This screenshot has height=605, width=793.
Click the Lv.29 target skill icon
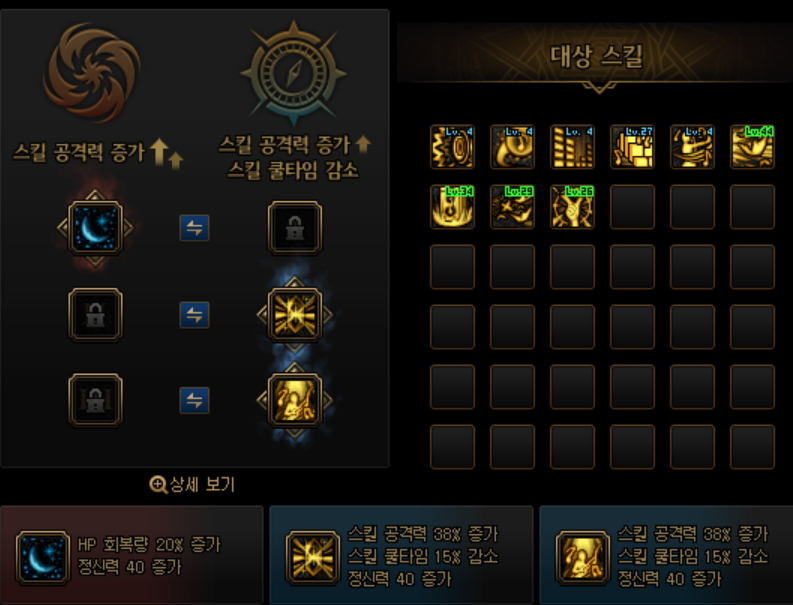click(x=512, y=207)
